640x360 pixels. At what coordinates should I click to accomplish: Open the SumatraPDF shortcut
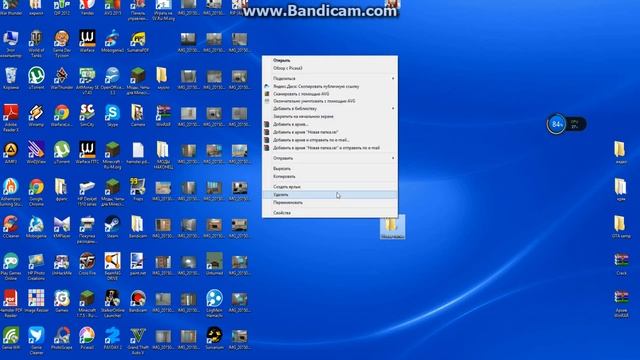pyautogui.click(x=138, y=42)
